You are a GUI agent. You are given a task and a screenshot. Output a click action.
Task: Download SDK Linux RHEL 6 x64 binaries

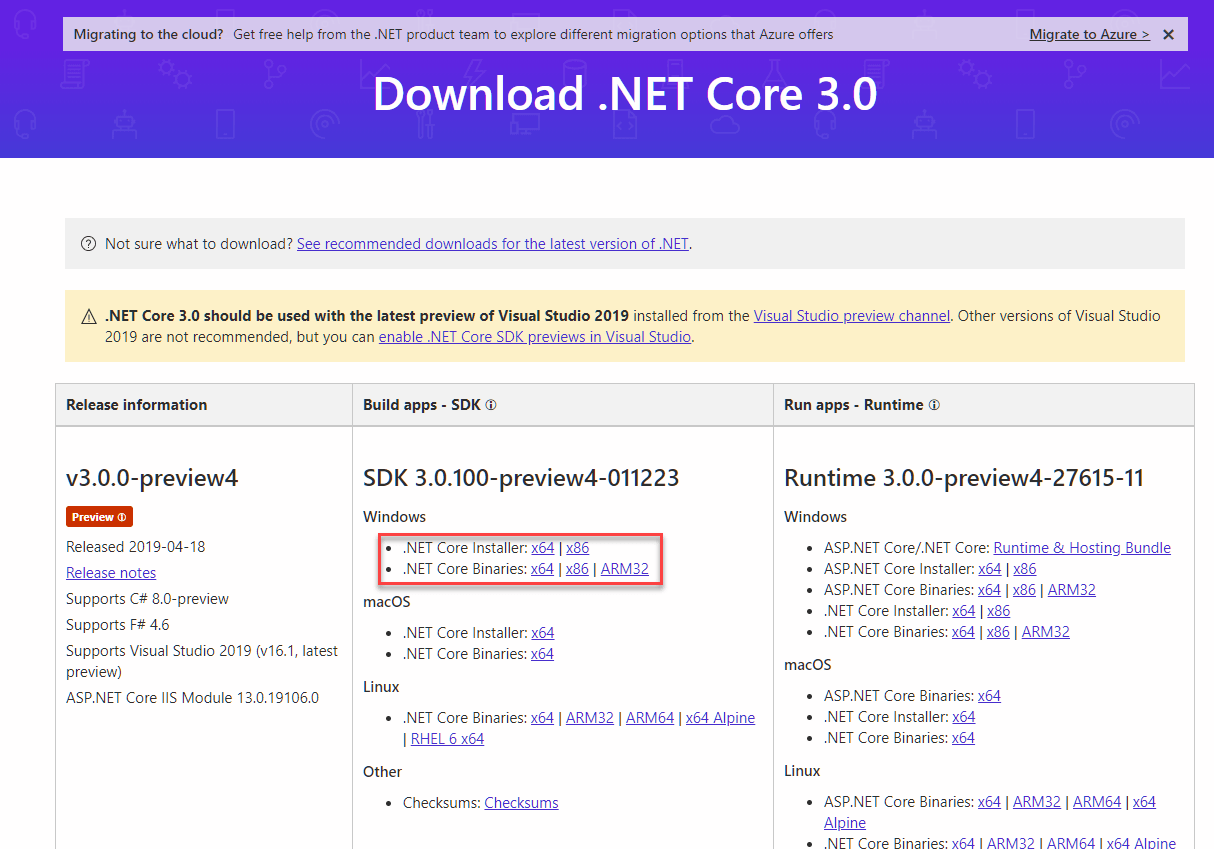pos(447,739)
